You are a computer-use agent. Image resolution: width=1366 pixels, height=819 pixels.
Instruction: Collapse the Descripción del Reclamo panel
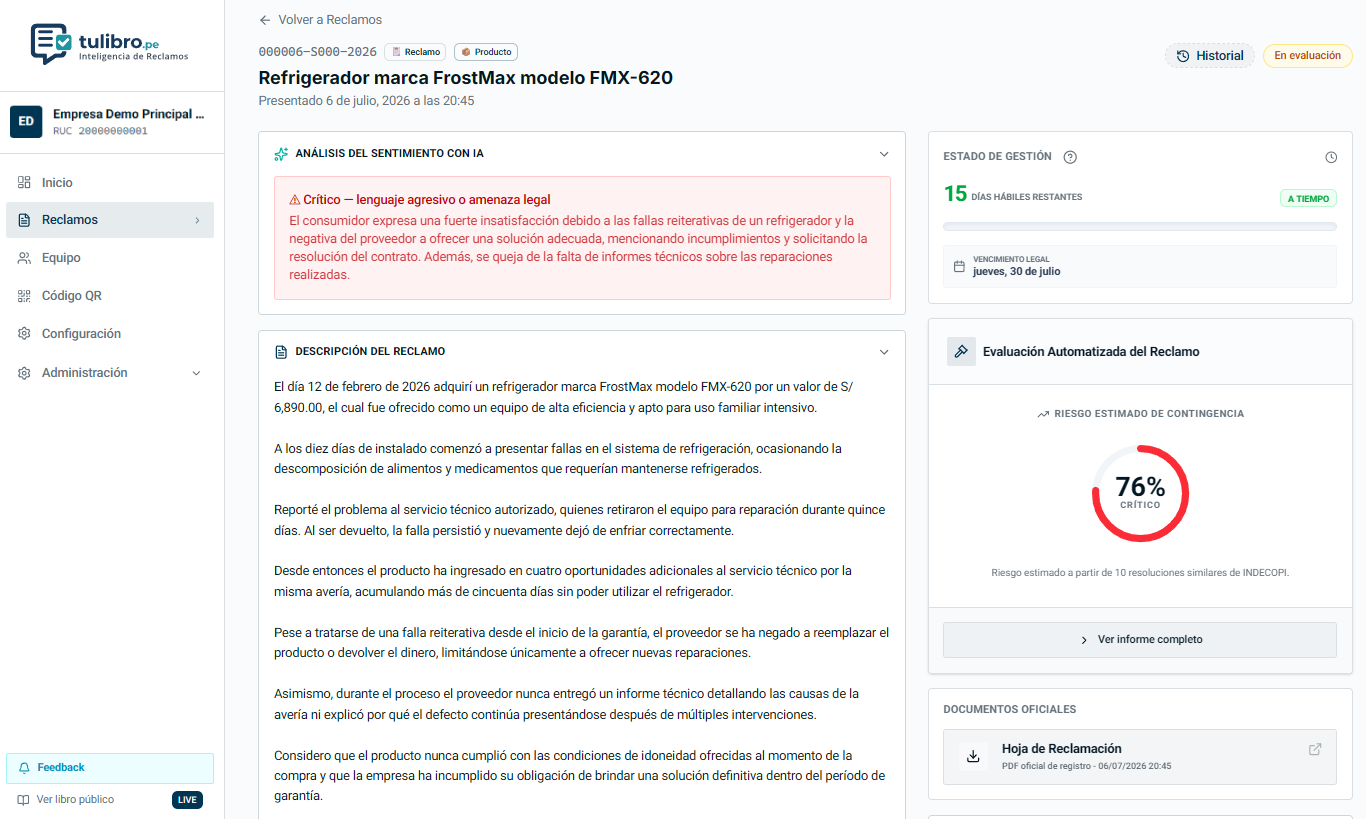(x=884, y=352)
